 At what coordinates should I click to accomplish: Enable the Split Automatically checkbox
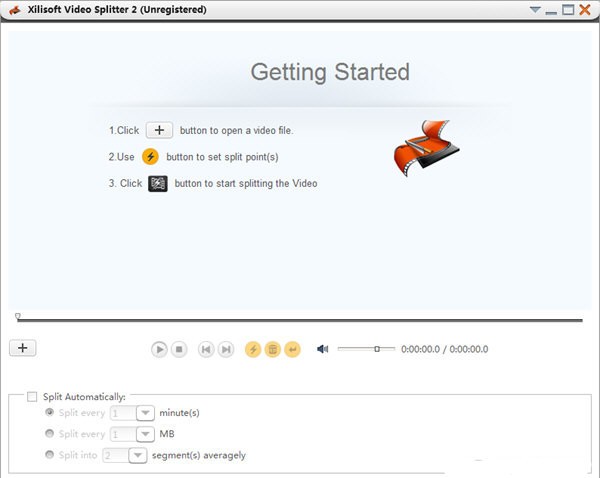(33, 397)
